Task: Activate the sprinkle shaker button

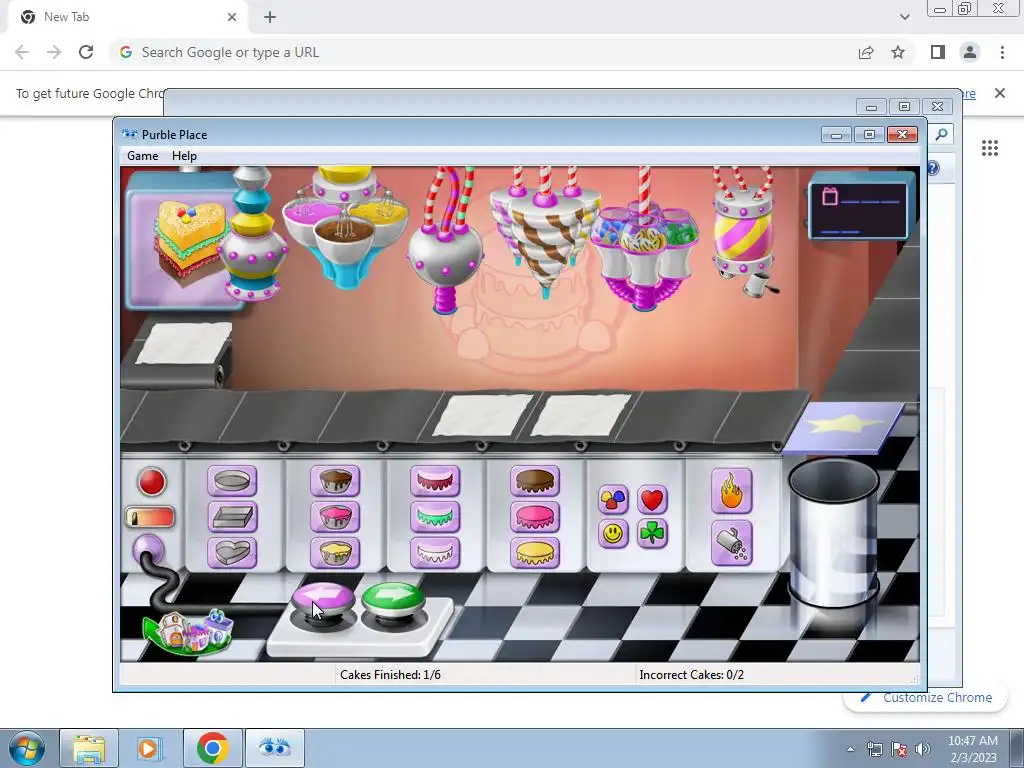Action: click(x=731, y=543)
